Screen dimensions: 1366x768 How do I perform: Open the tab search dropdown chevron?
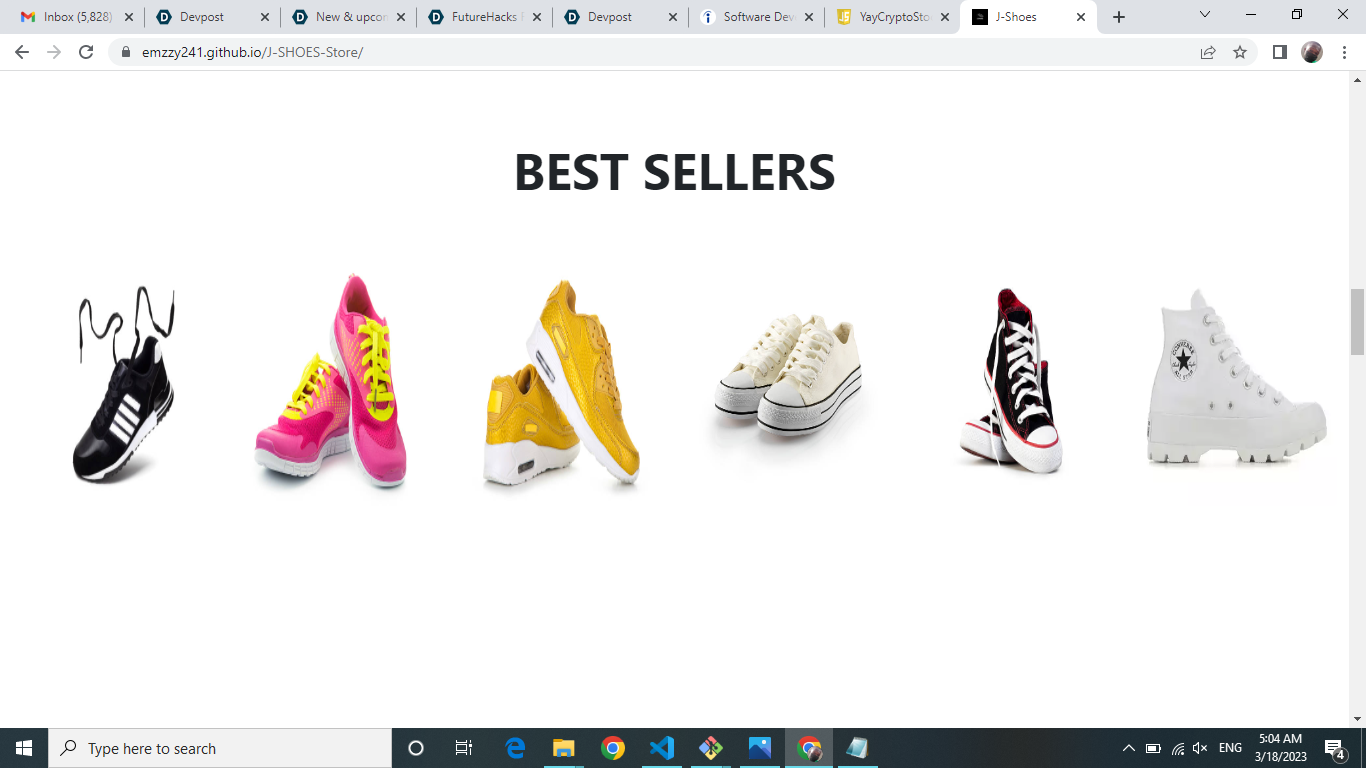(1203, 16)
